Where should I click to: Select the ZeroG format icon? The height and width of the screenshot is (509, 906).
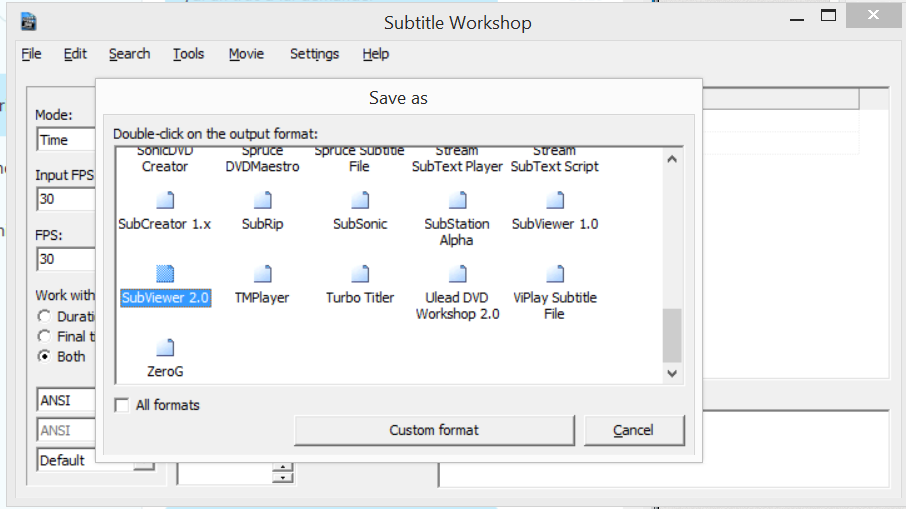click(165, 348)
